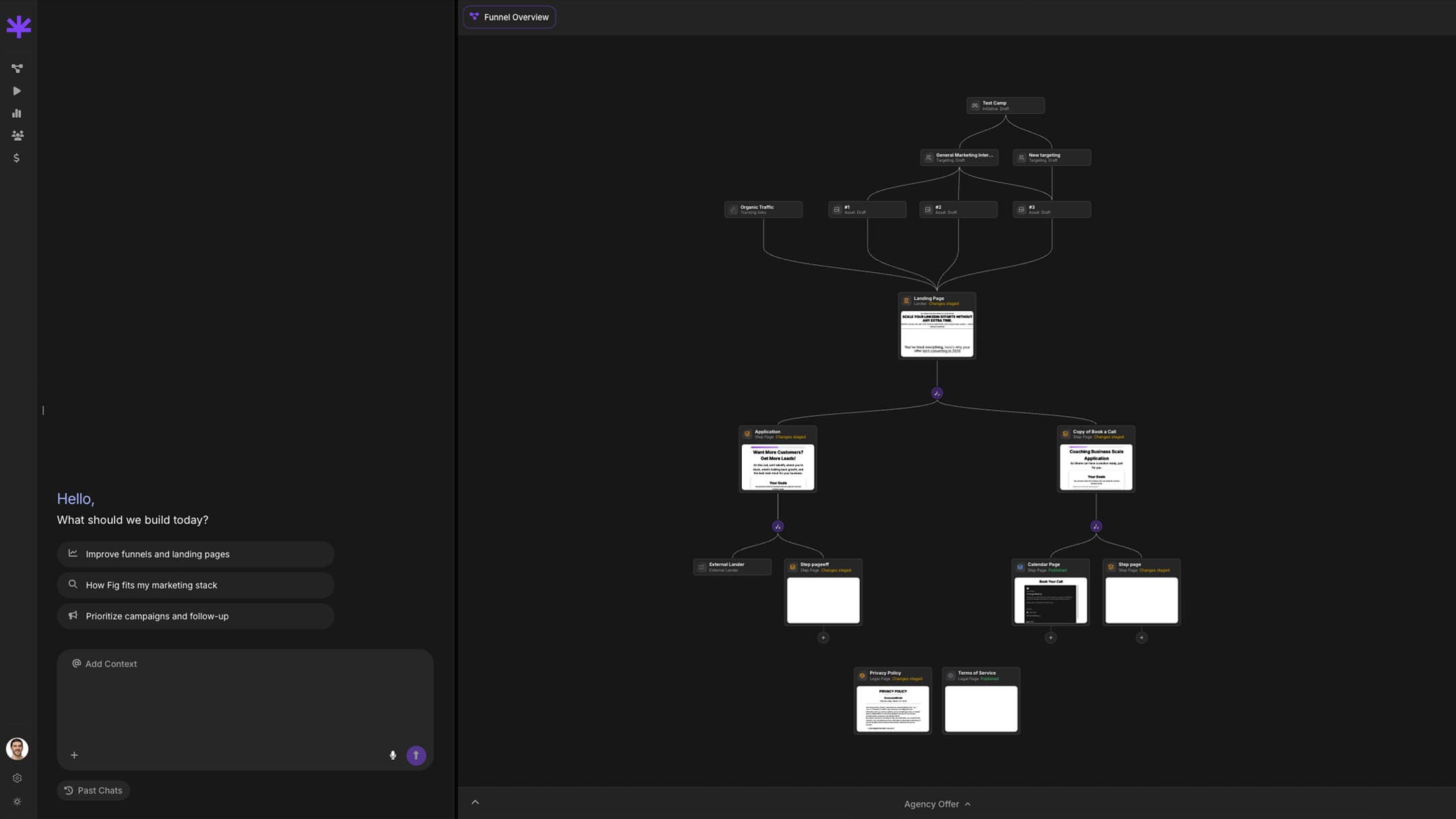
Task: Expand the bottom panel chevron
Action: pos(475,802)
